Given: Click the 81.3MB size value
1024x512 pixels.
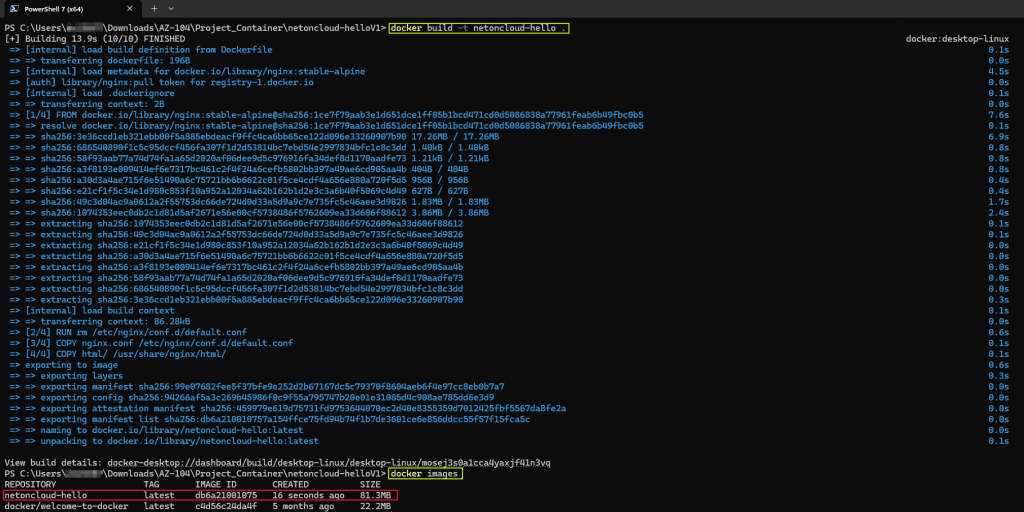Looking at the screenshot, I should point(376,495).
